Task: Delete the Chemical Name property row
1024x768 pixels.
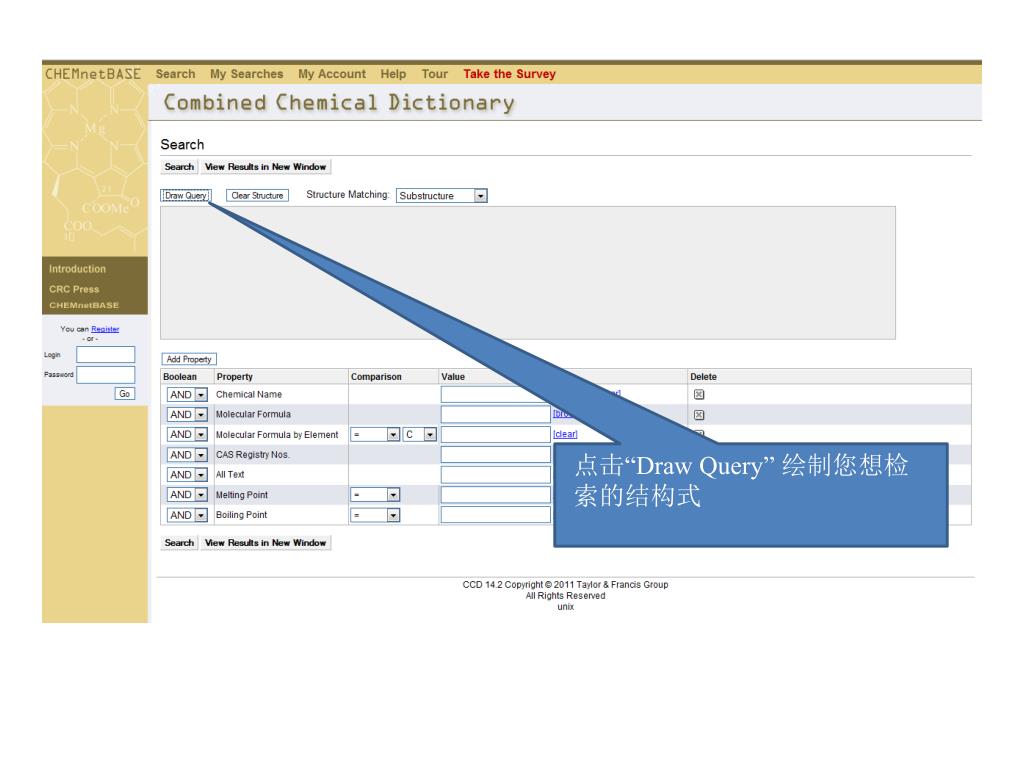Action: 699,394
